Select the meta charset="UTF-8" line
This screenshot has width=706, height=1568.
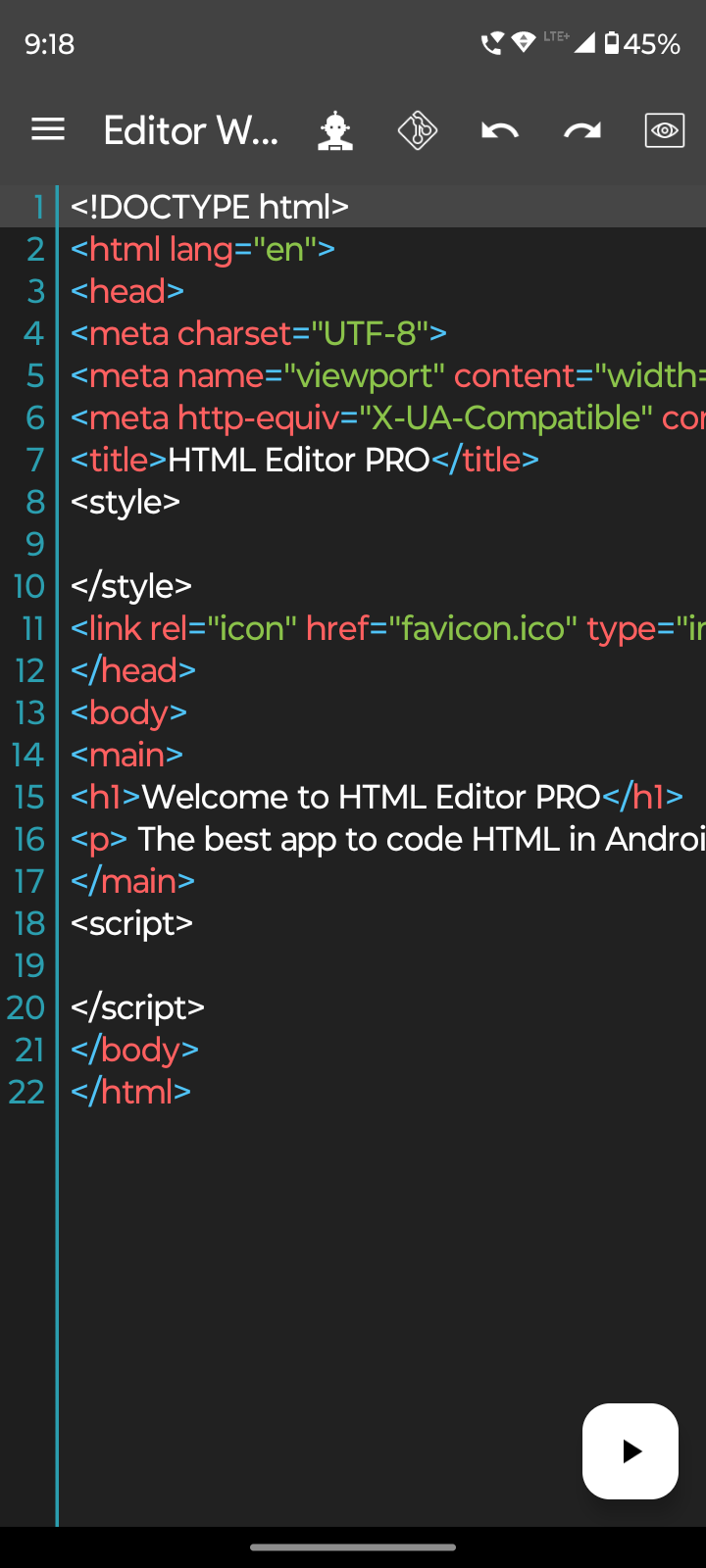(x=259, y=333)
